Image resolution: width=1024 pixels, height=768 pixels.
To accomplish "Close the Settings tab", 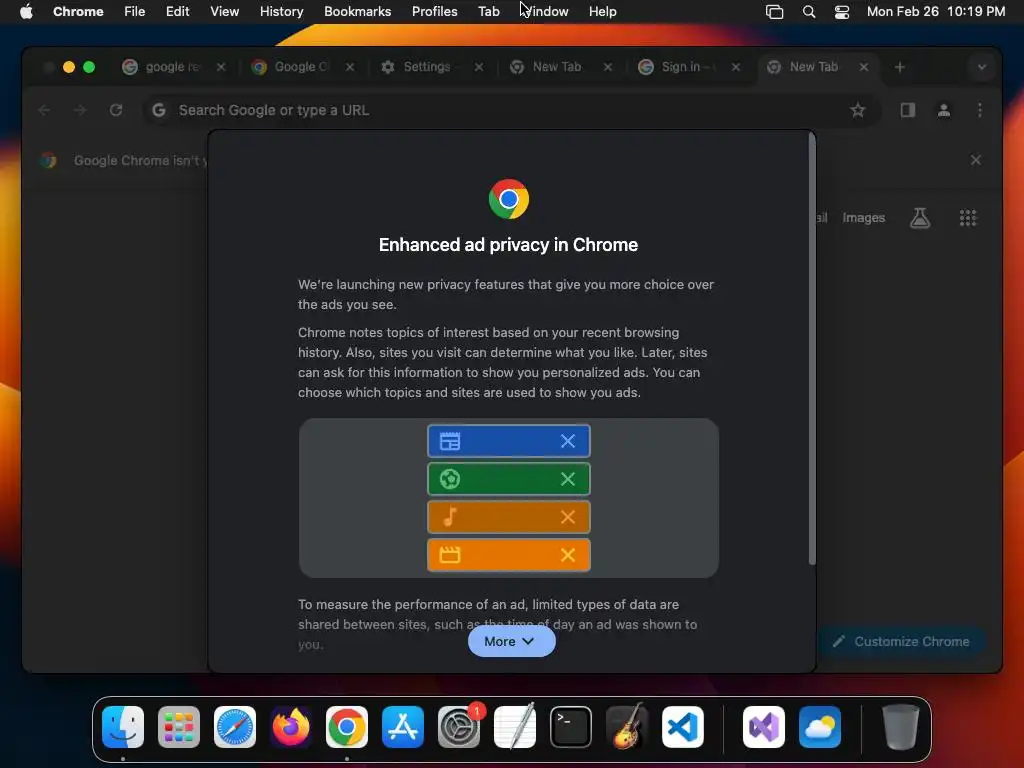I will pos(479,67).
